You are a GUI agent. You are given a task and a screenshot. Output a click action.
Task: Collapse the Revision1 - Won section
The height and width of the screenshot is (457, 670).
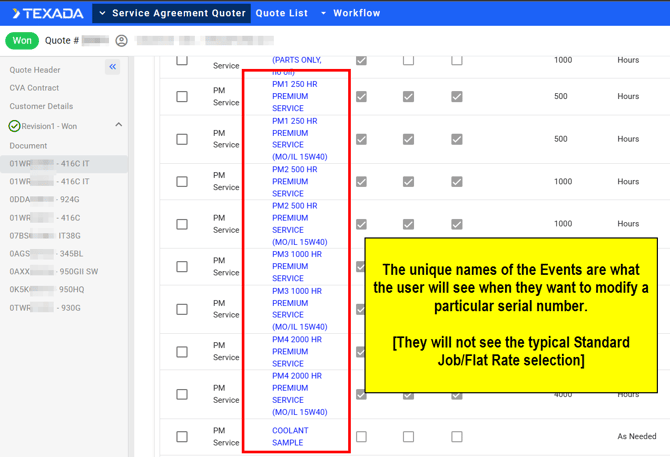118,125
